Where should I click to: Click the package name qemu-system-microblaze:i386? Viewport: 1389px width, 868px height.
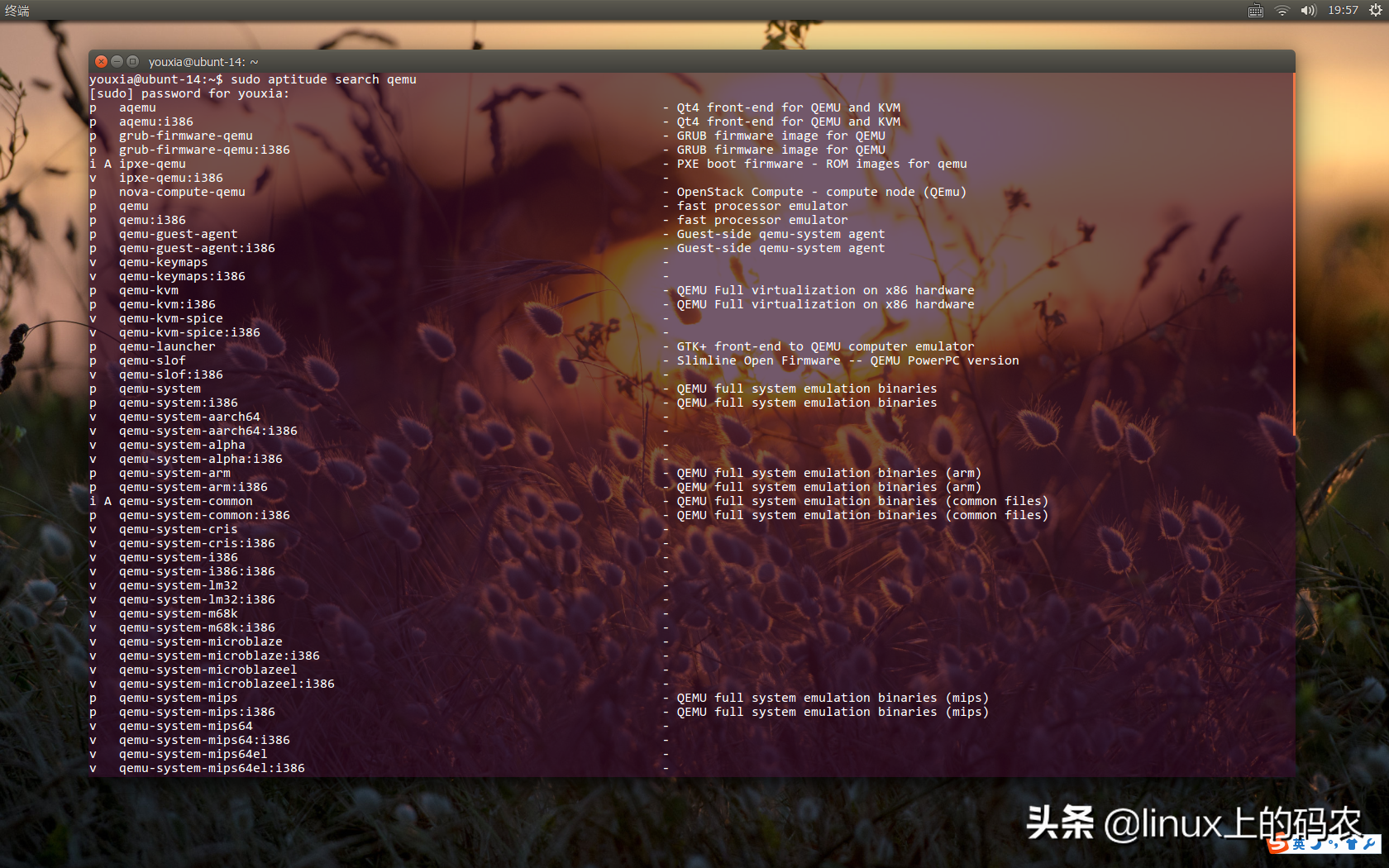point(219,656)
